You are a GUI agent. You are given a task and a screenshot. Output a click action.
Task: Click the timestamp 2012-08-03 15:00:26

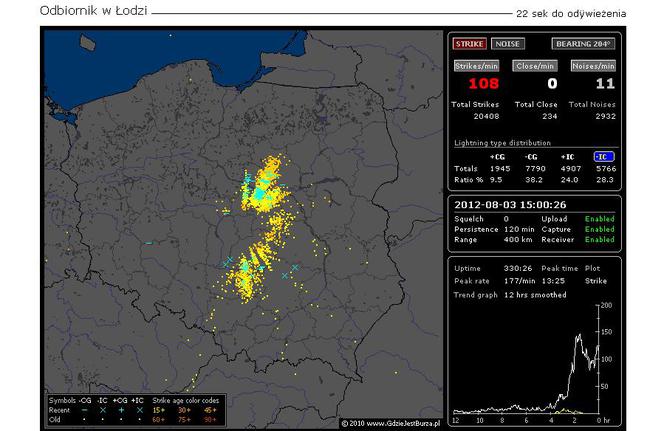510,205
